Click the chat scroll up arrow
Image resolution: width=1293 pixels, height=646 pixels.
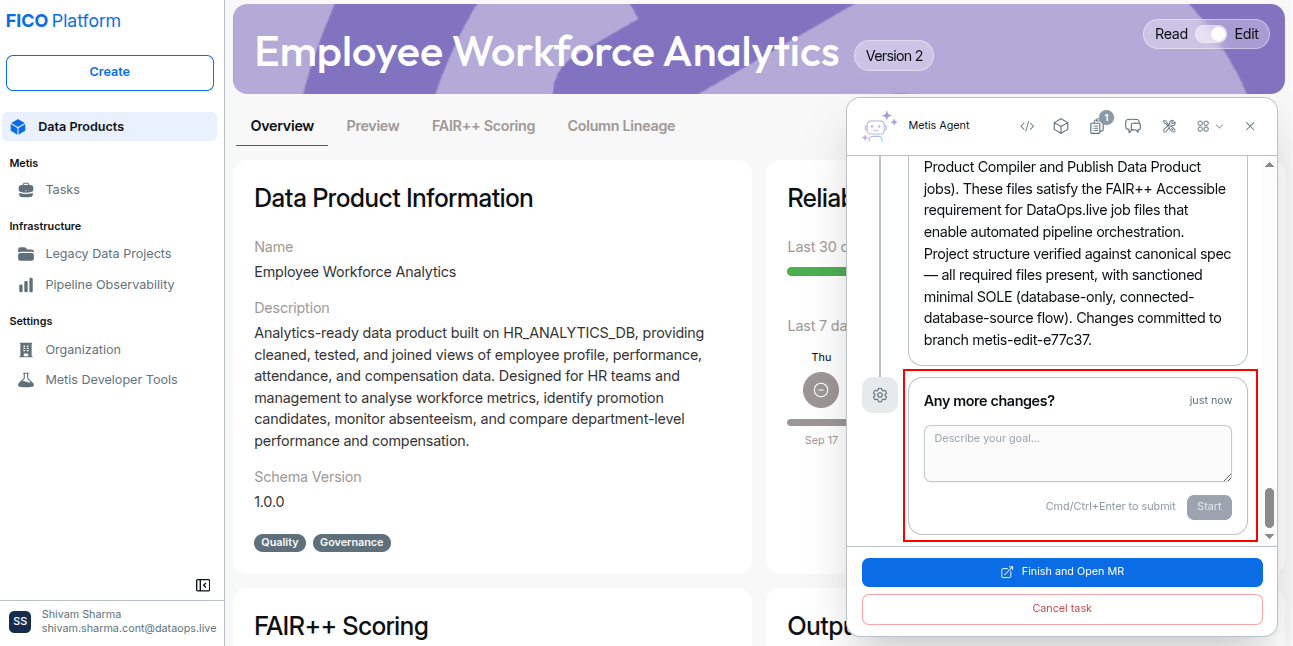pyautogui.click(x=1270, y=164)
